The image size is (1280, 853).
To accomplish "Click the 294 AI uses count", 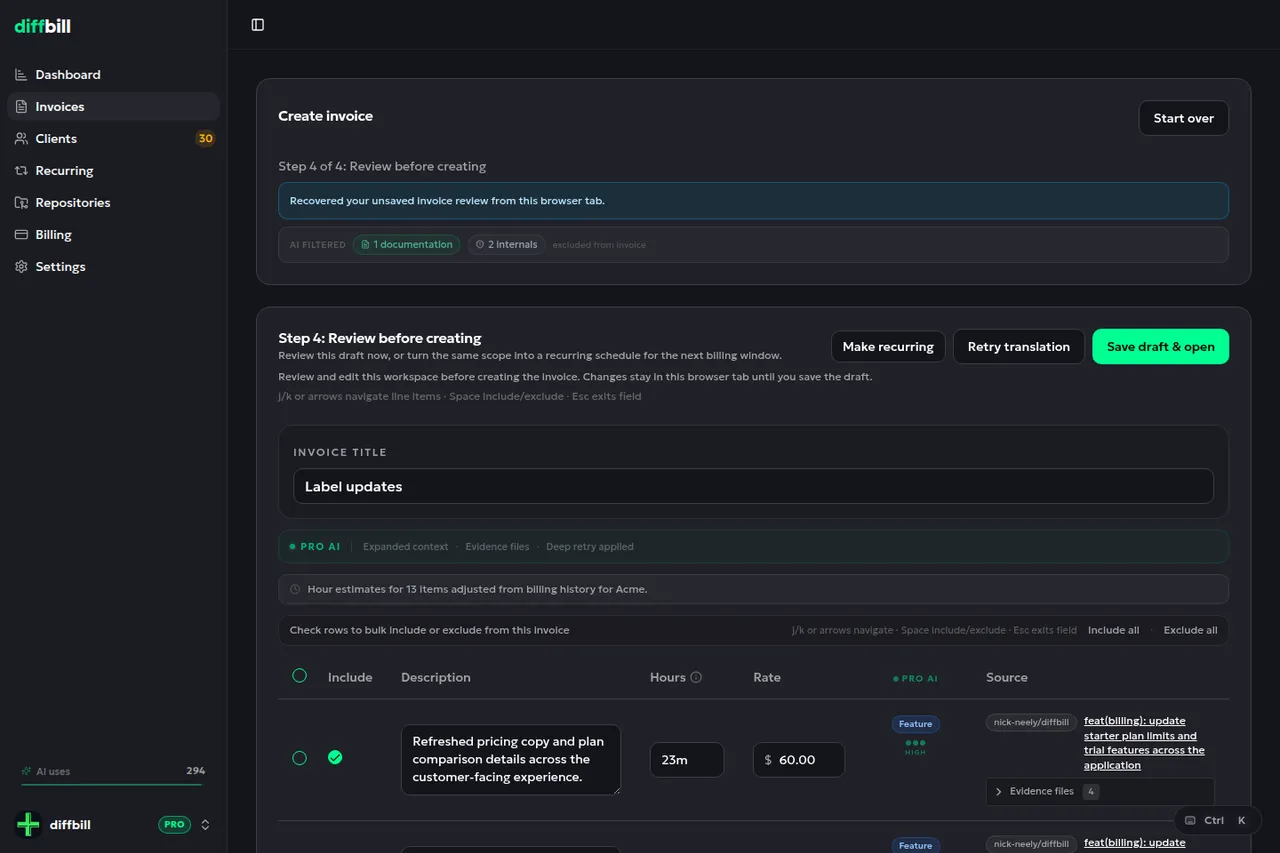I will [x=195, y=771].
